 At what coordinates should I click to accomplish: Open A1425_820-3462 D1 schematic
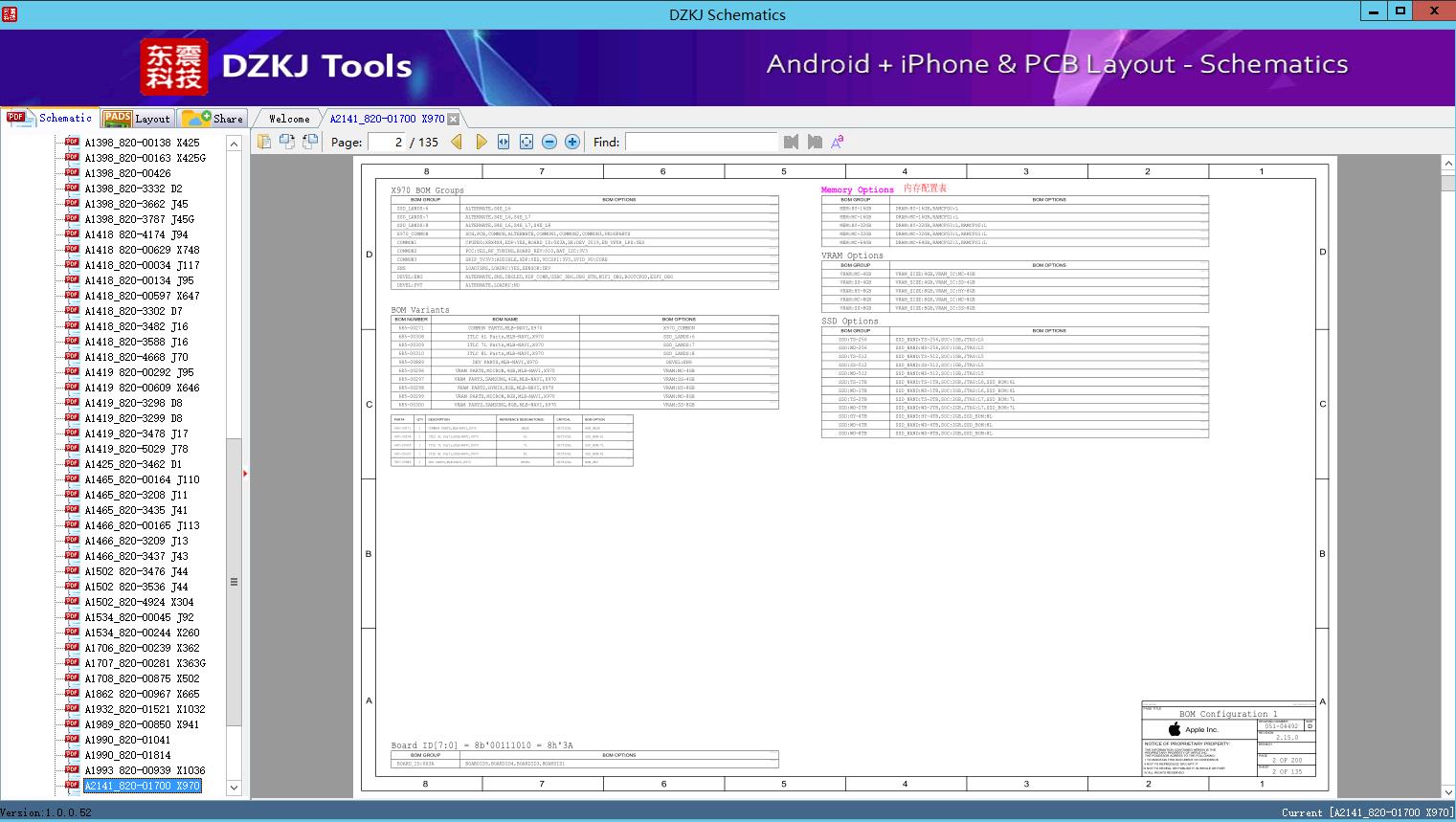click(133, 464)
